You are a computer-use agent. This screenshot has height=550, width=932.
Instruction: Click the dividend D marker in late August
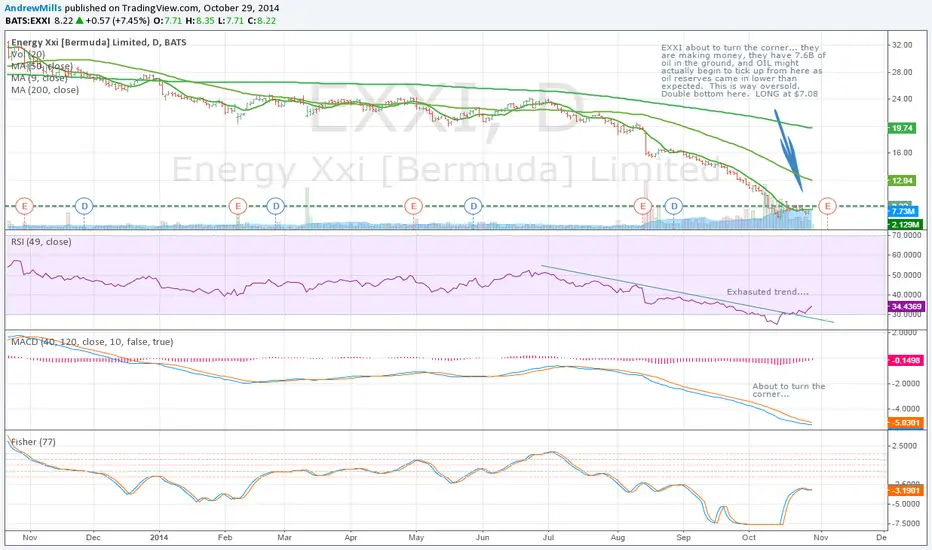[674, 206]
